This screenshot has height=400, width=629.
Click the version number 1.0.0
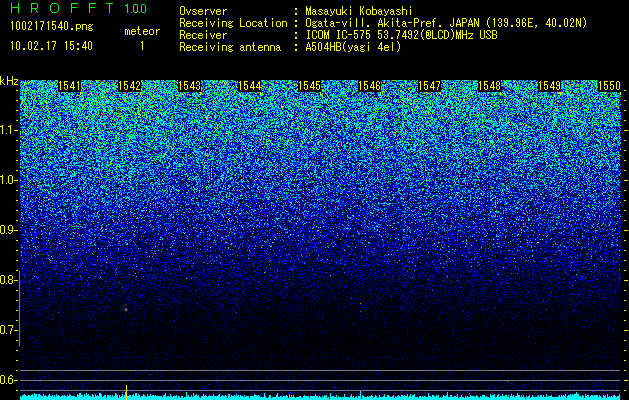[x=136, y=8]
